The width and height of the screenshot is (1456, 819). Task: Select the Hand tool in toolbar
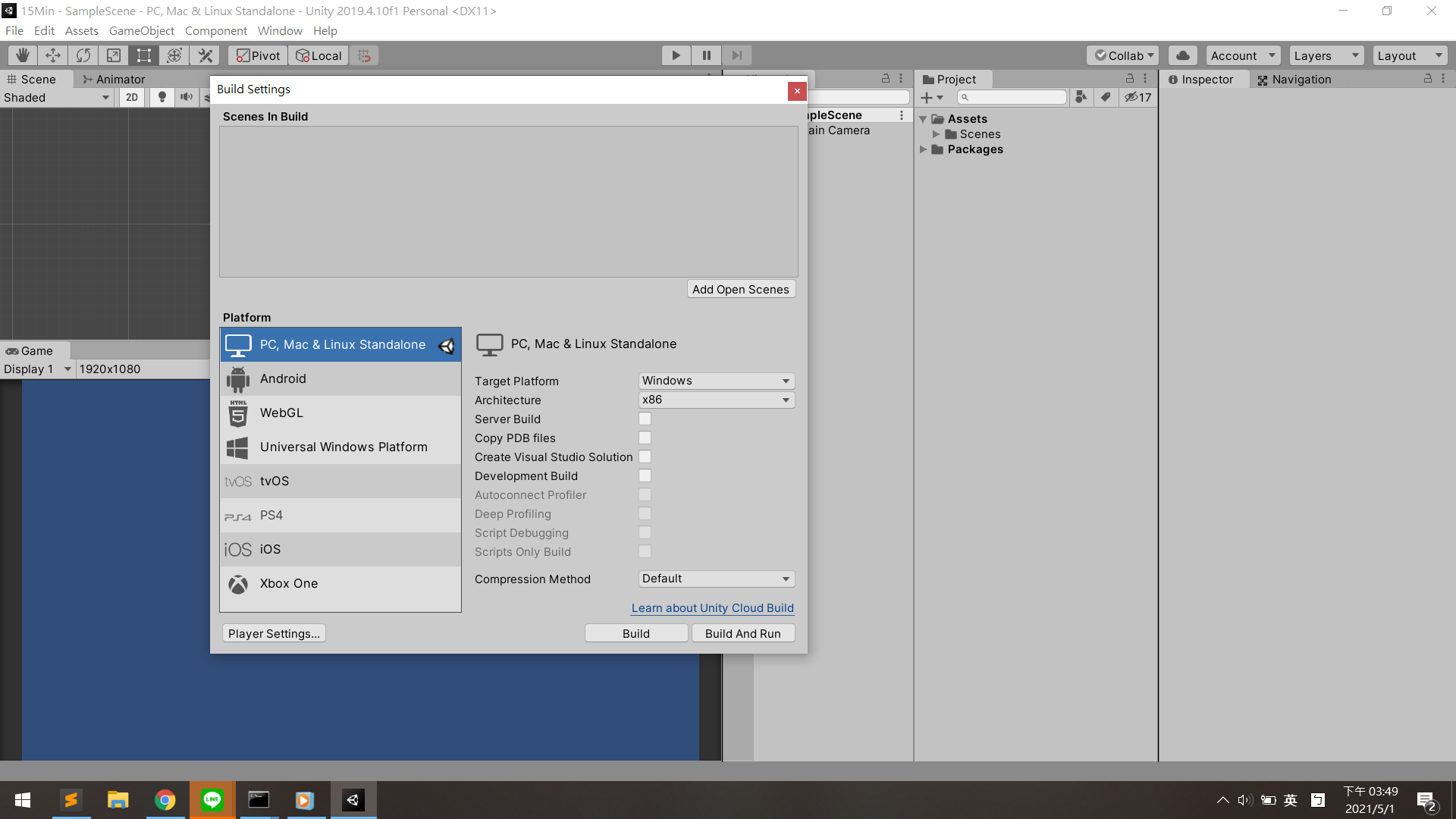(23, 55)
